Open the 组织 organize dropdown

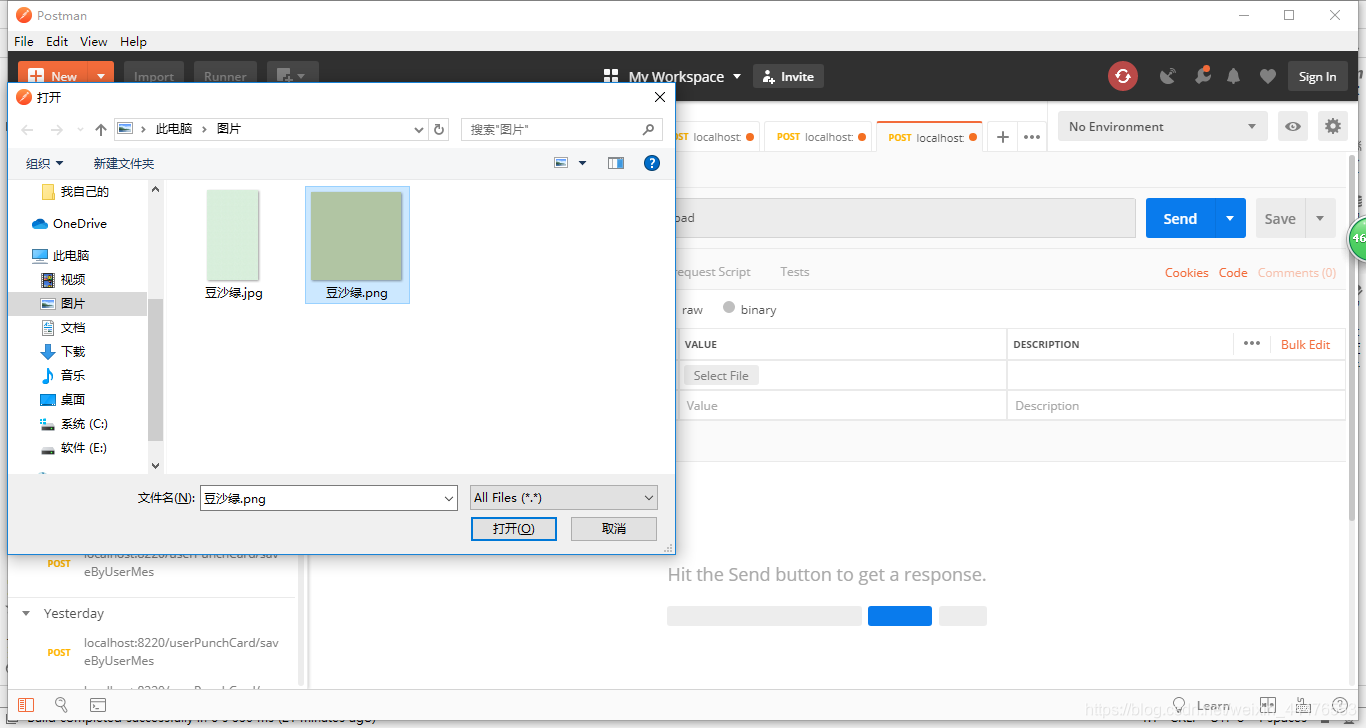(45, 163)
